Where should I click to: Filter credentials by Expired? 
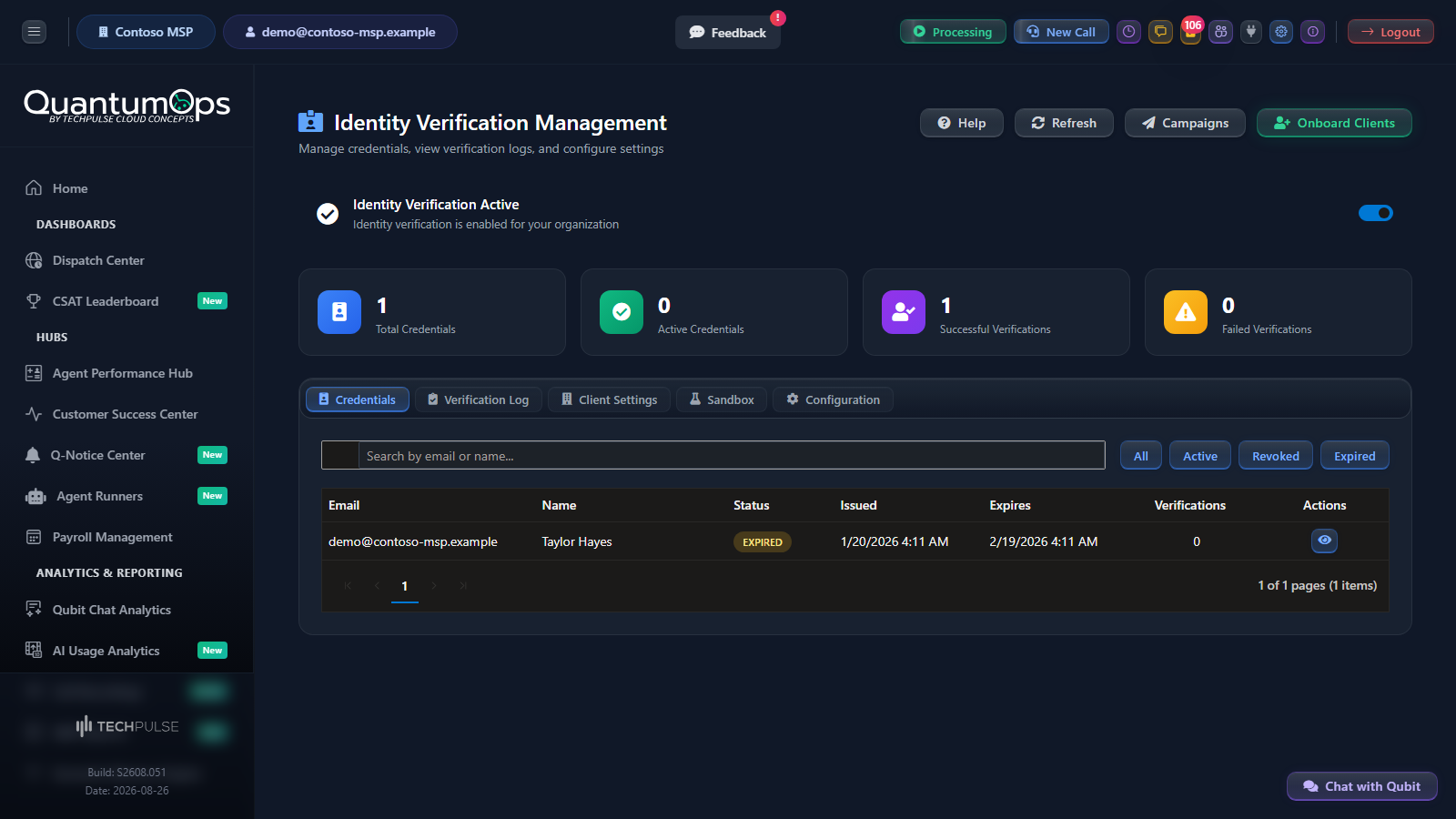(1355, 456)
